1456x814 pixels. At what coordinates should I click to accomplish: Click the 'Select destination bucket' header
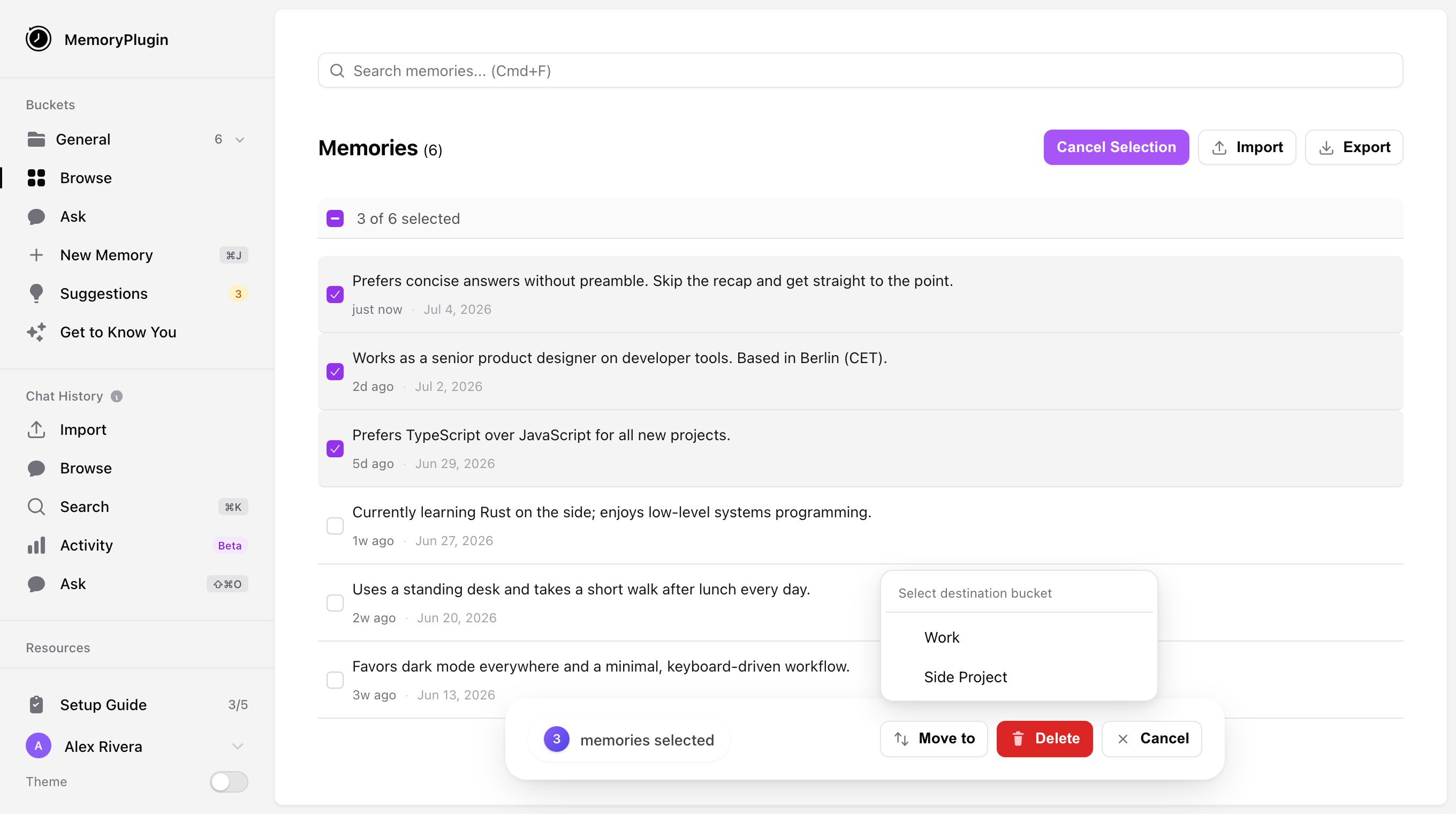click(975, 593)
